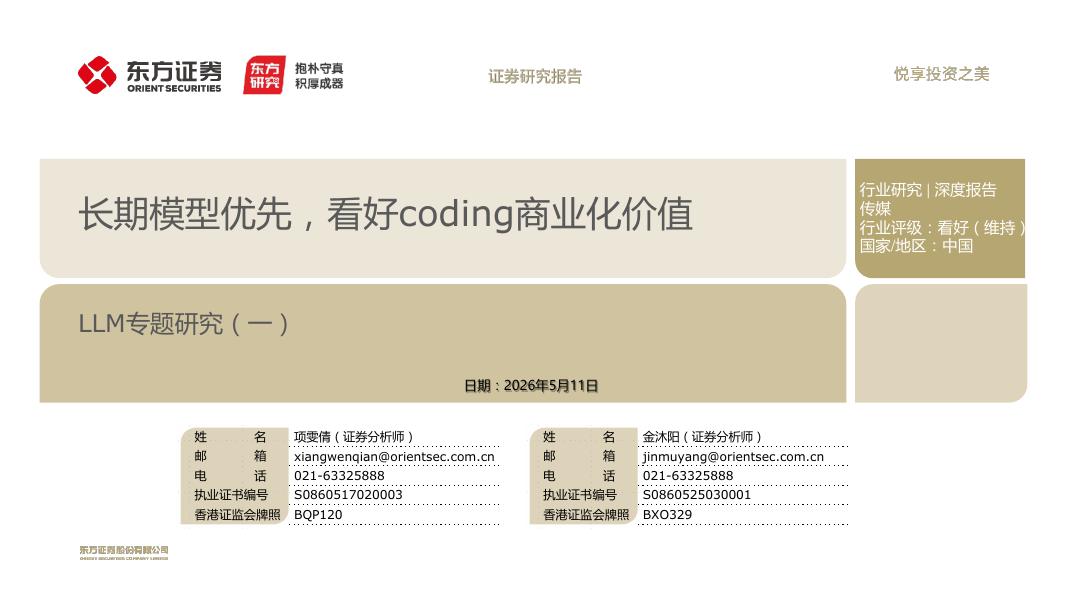Open email jinmuyang@orientsec.com.cn
This screenshot has height=600, width=1067.
733,456
